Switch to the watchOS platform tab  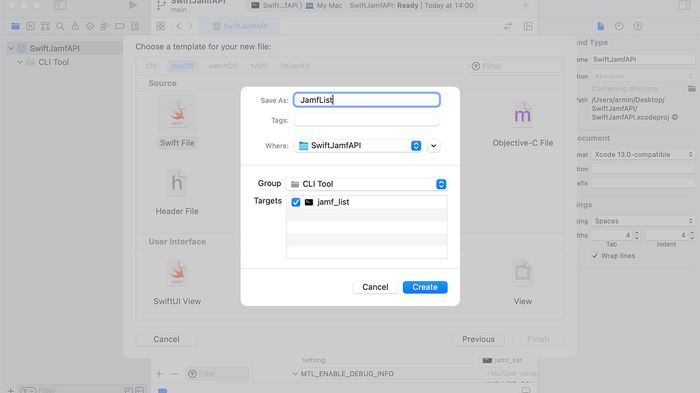pyautogui.click(x=222, y=66)
